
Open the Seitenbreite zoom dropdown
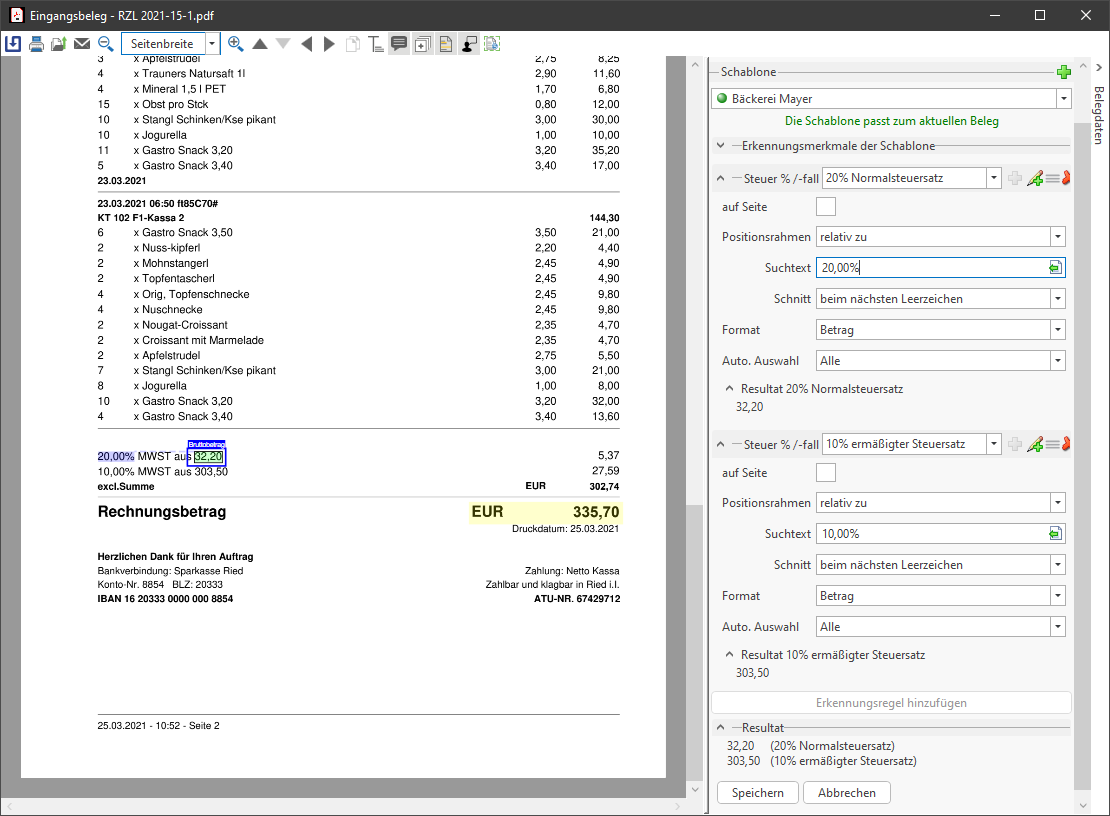(212, 44)
